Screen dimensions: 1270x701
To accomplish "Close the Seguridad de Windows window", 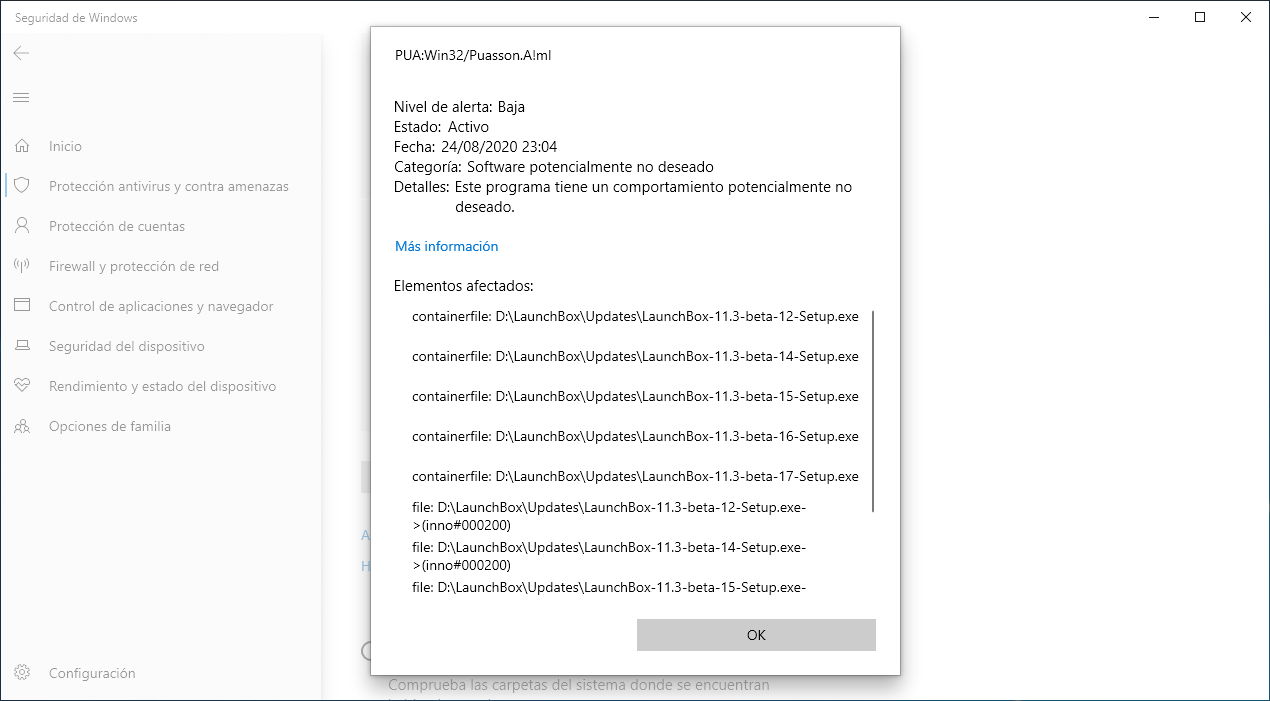I will tap(1246, 17).
